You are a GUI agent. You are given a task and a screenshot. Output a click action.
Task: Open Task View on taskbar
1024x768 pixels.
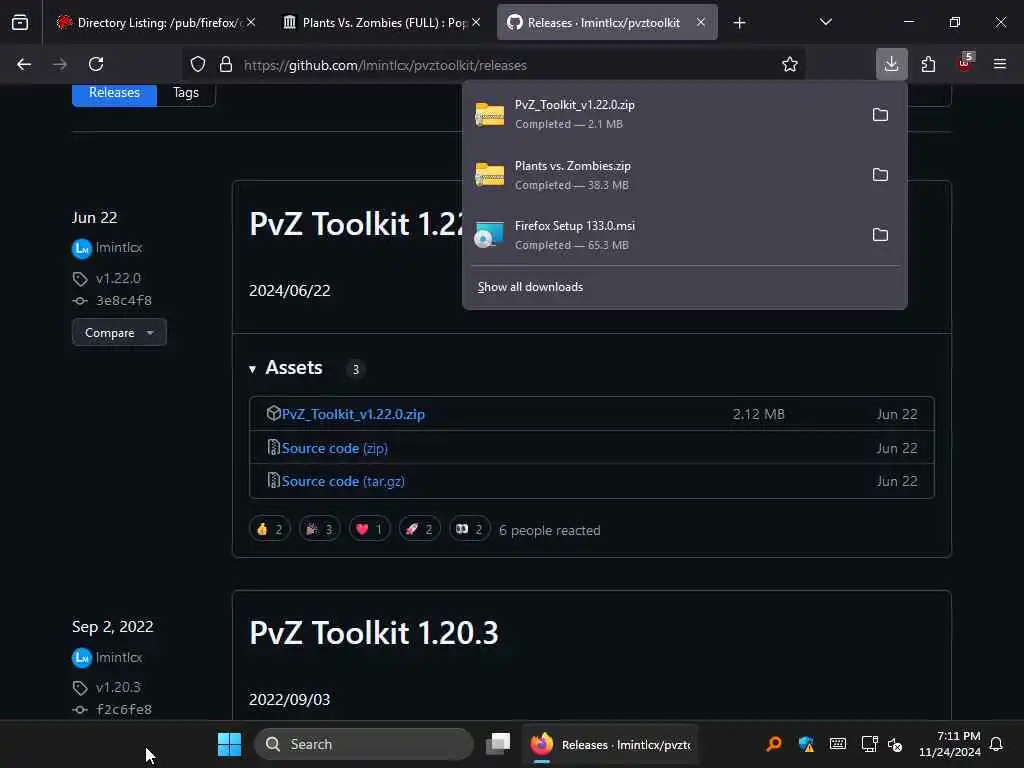(x=498, y=744)
